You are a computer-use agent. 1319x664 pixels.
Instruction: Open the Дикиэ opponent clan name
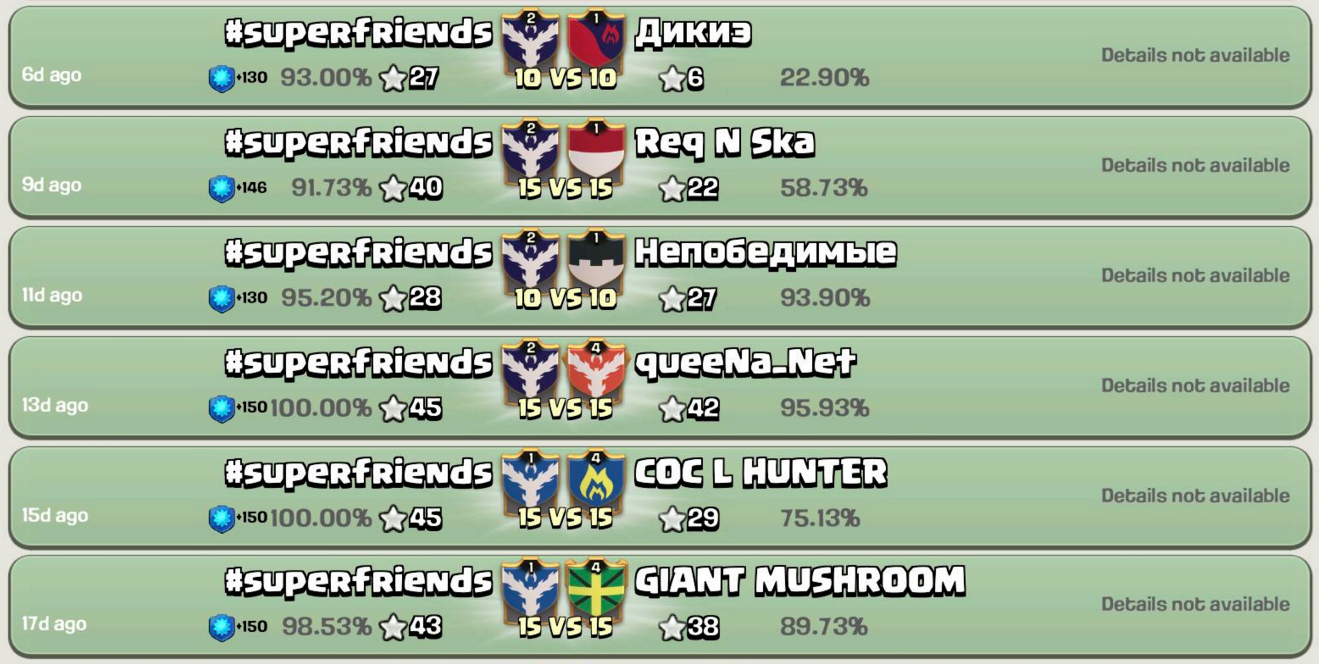click(693, 33)
